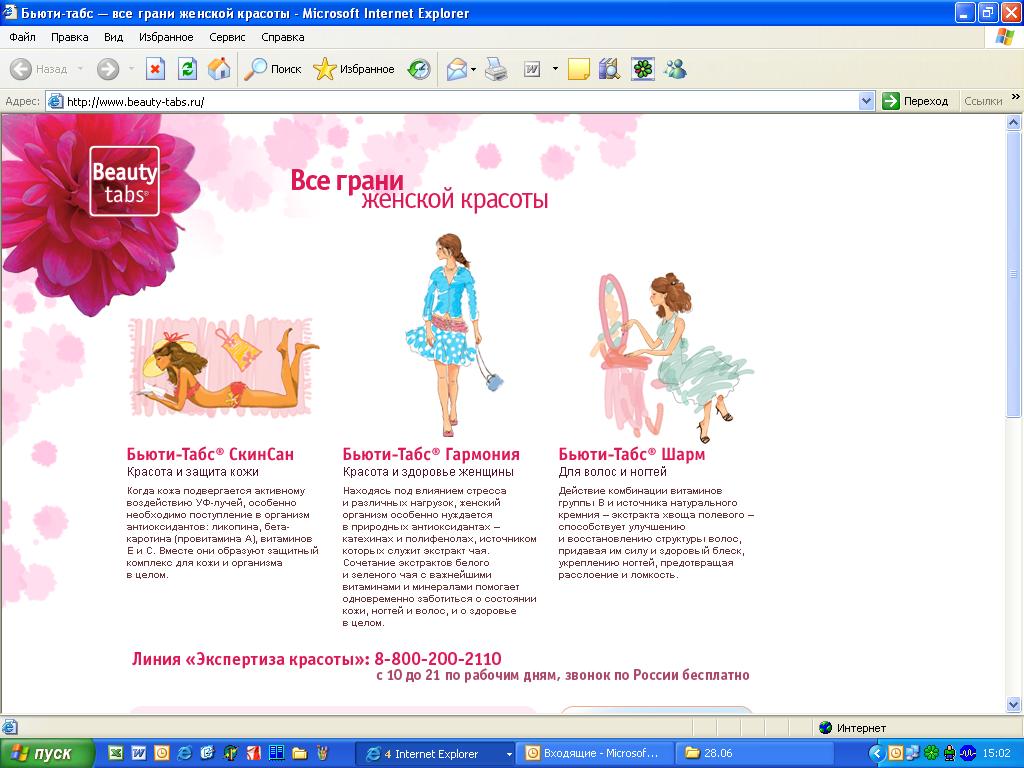Launch Internet Explorer from quick launch

point(185,753)
